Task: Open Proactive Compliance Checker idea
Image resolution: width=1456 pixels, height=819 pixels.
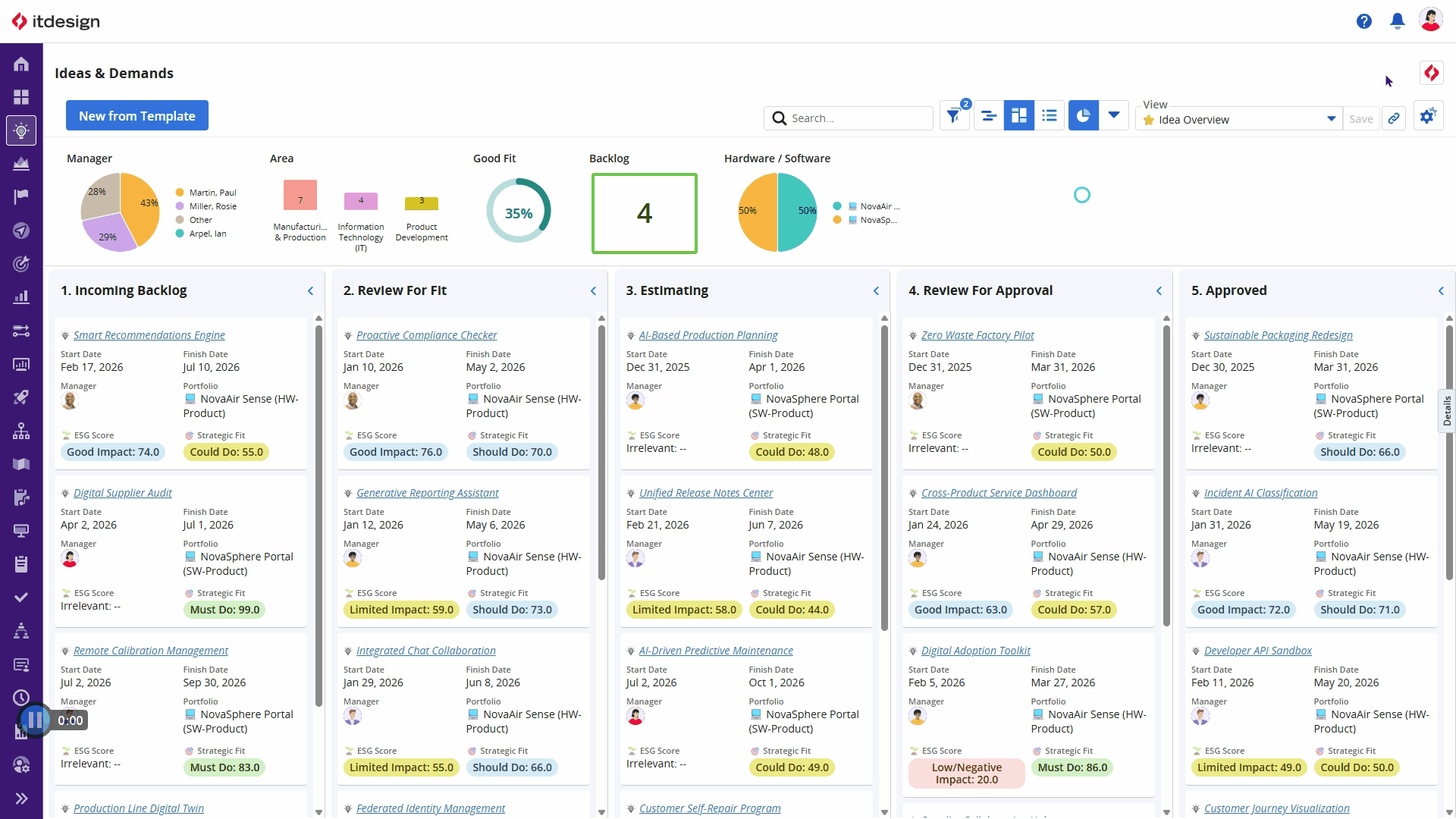Action: coord(427,335)
